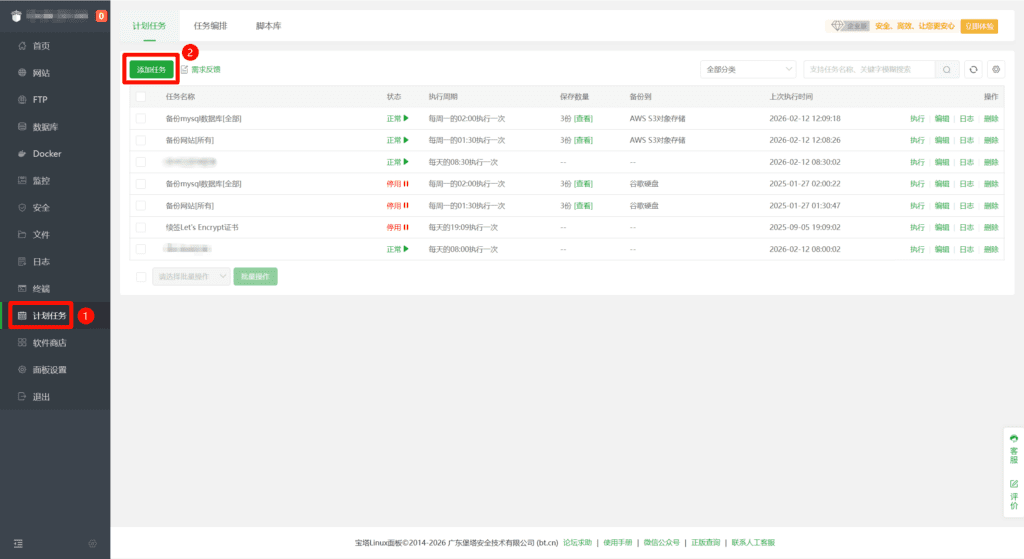Click the red notification badge in sidebar header
This screenshot has width=1024, height=559.
pyautogui.click(x=101, y=16)
